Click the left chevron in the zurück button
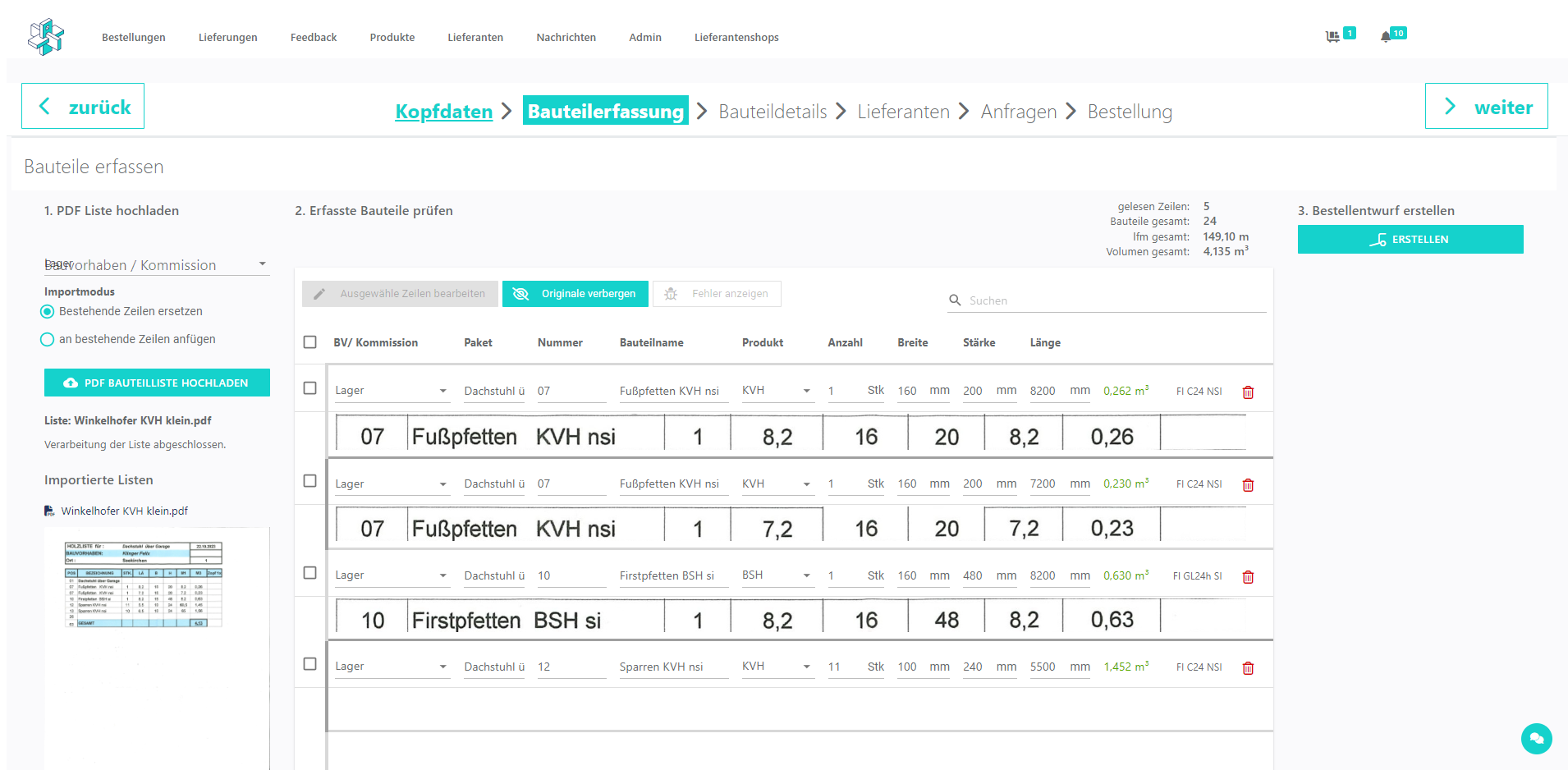This screenshot has height=770, width=1568. (44, 106)
